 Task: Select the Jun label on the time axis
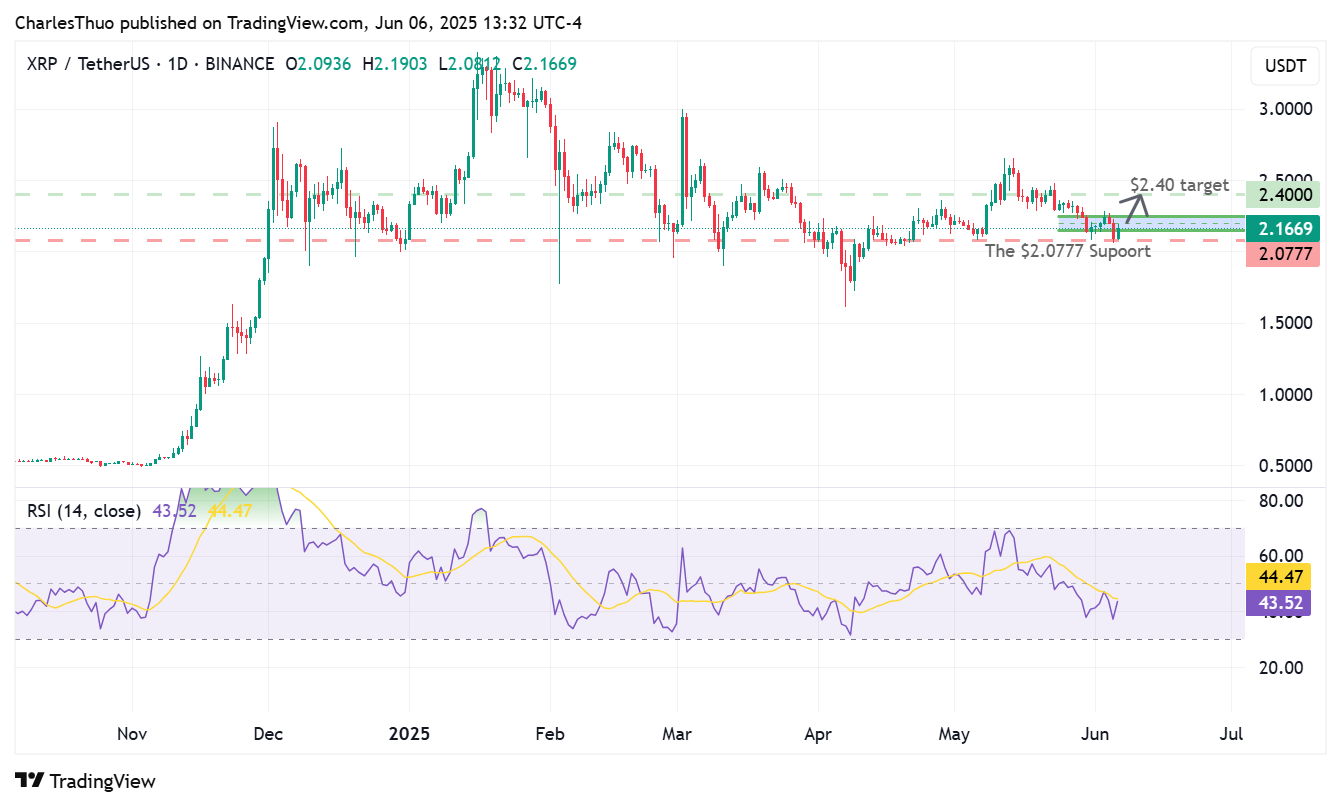click(1096, 733)
